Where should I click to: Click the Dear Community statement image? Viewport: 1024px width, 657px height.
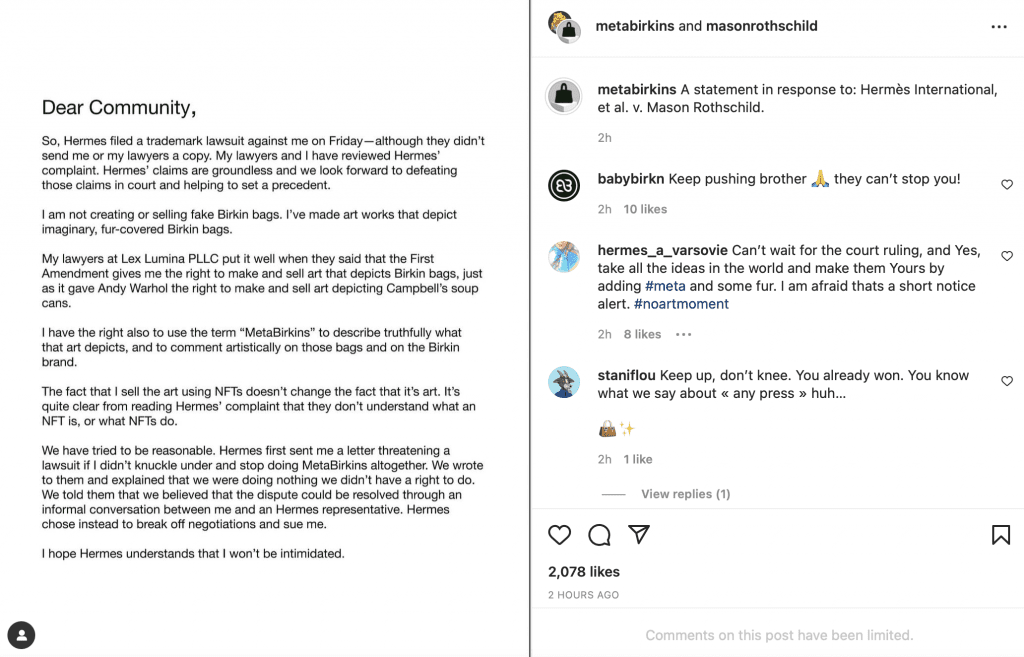click(x=264, y=328)
